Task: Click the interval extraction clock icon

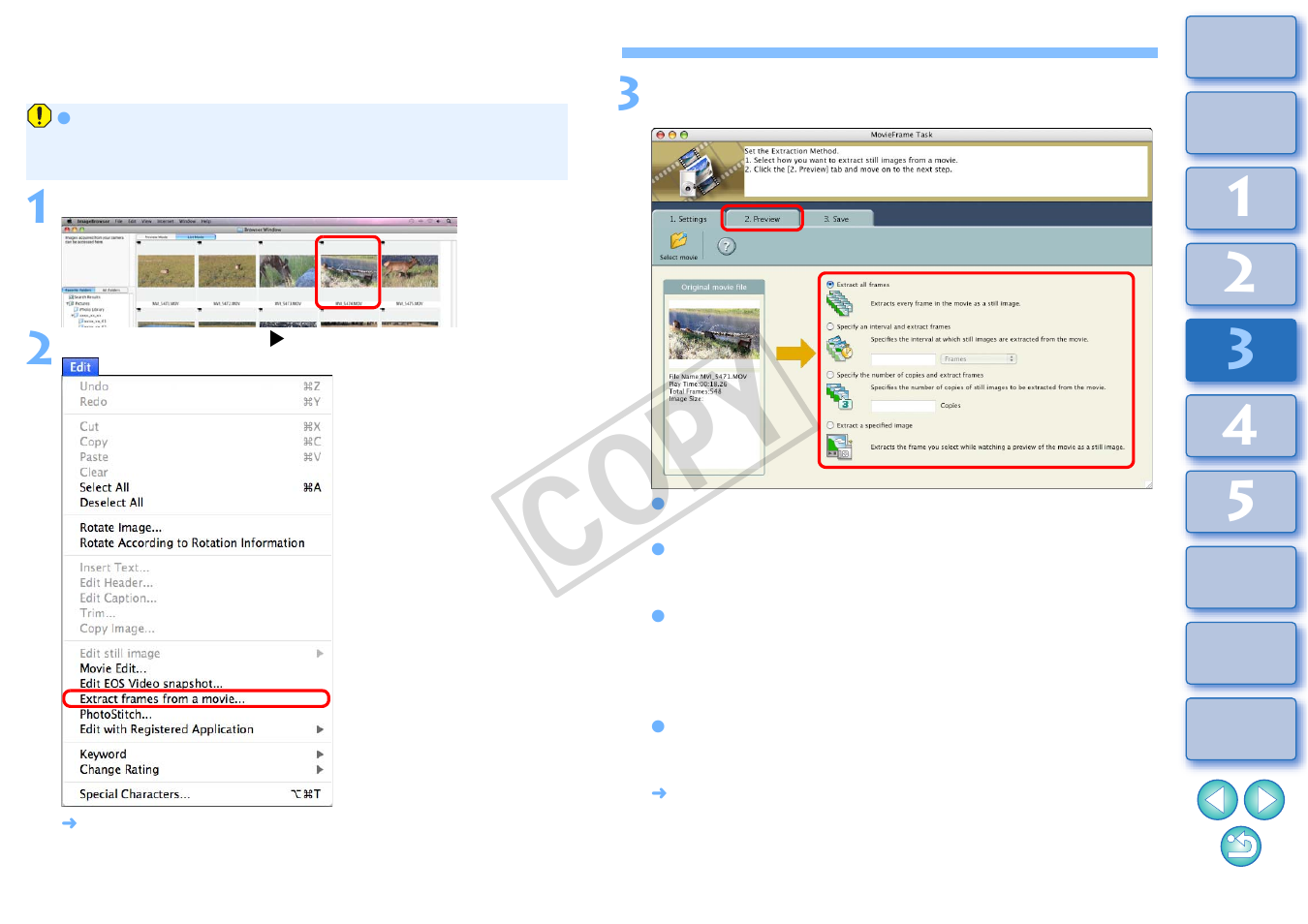Action: pyautogui.click(x=839, y=348)
